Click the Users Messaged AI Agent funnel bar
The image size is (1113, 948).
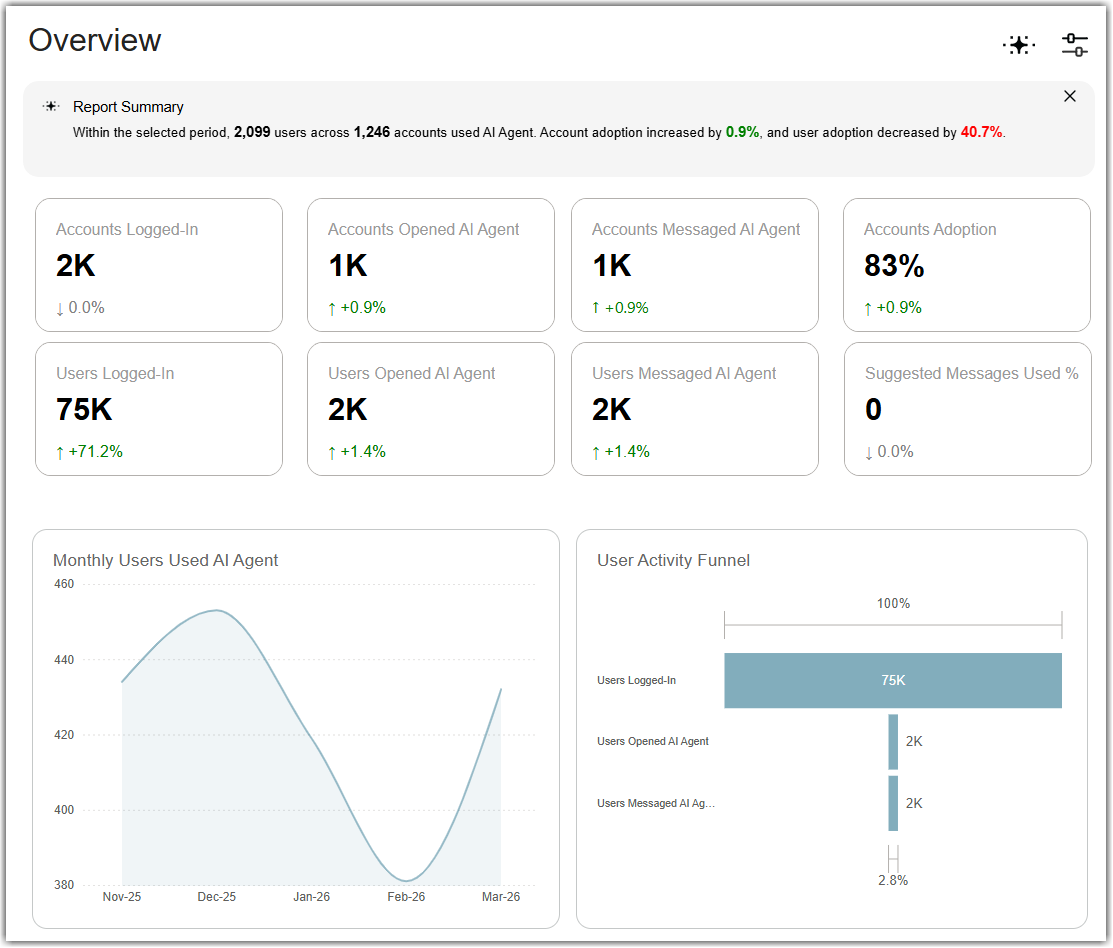(x=893, y=803)
